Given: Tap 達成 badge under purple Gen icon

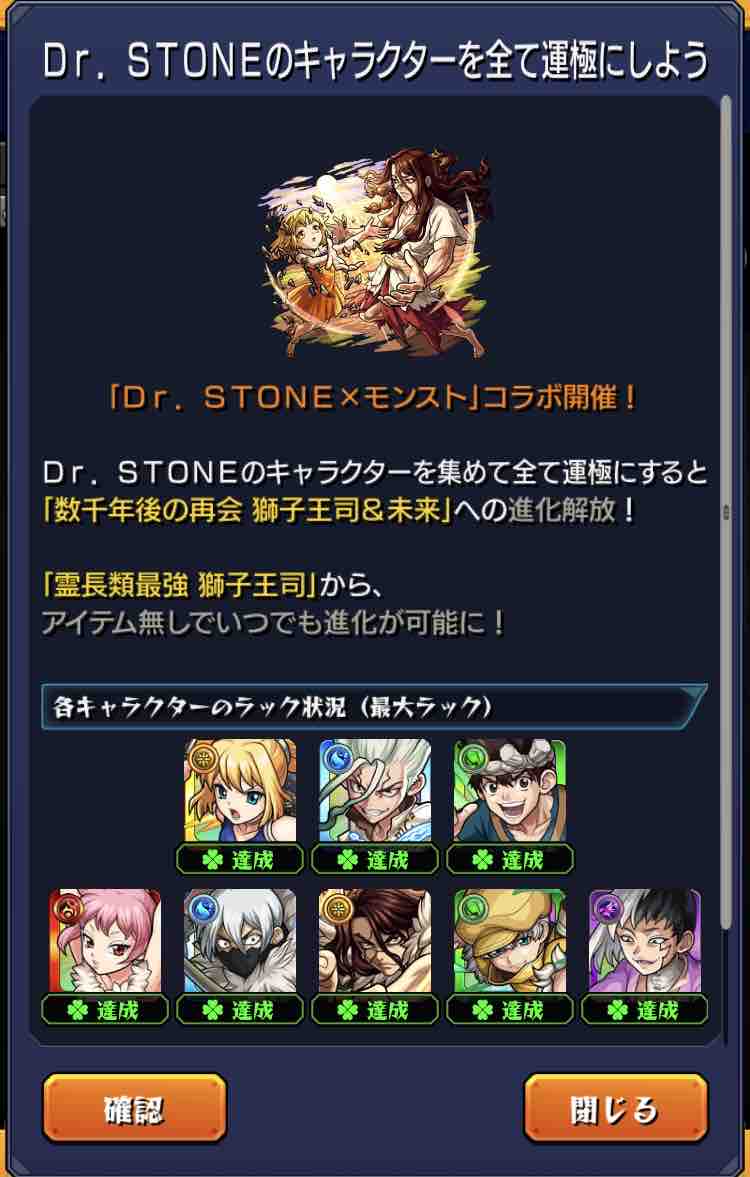Looking at the screenshot, I should (x=645, y=1010).
